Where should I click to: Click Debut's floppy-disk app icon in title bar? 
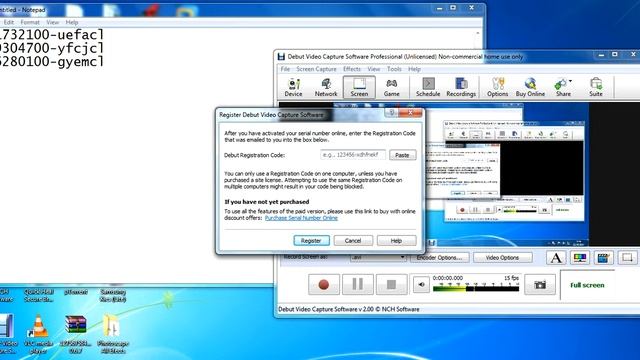tap(281, 57)
